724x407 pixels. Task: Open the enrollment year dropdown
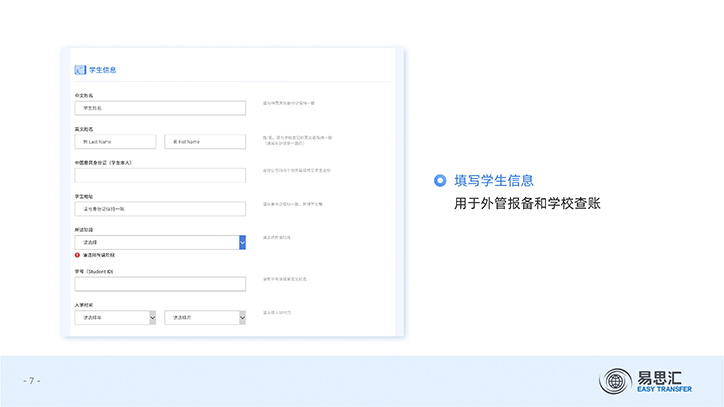116,317
